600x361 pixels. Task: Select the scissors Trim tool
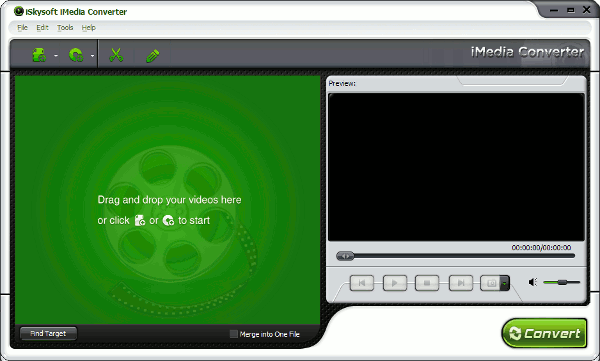click(116, 55)
